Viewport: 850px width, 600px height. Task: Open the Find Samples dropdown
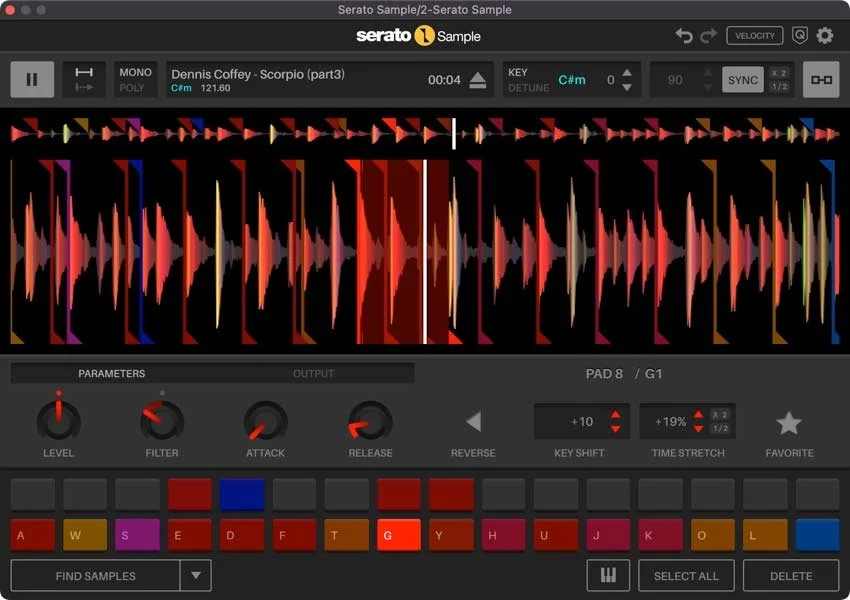[196, 575]
